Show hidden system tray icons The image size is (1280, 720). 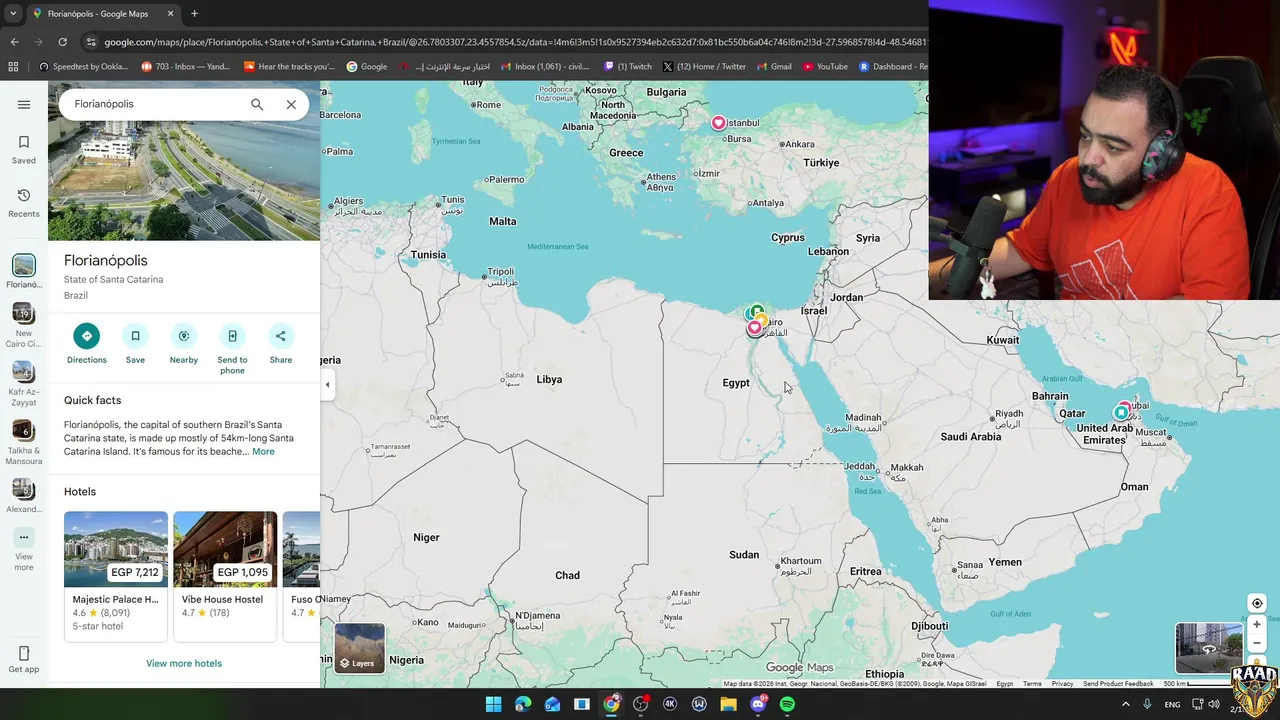click(1125, 704)
